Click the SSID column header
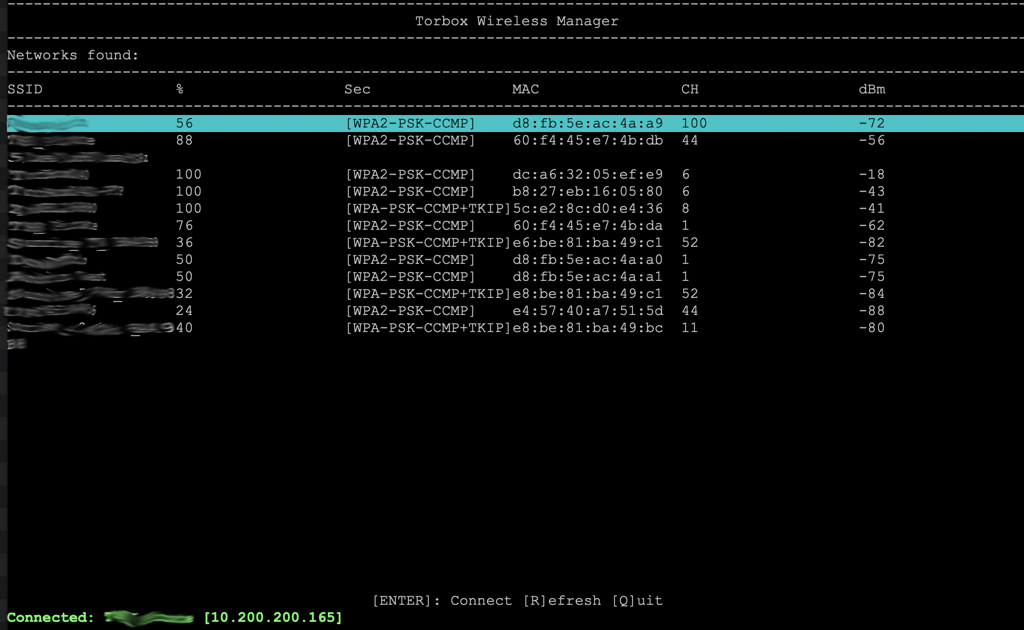 pos(25,89)
